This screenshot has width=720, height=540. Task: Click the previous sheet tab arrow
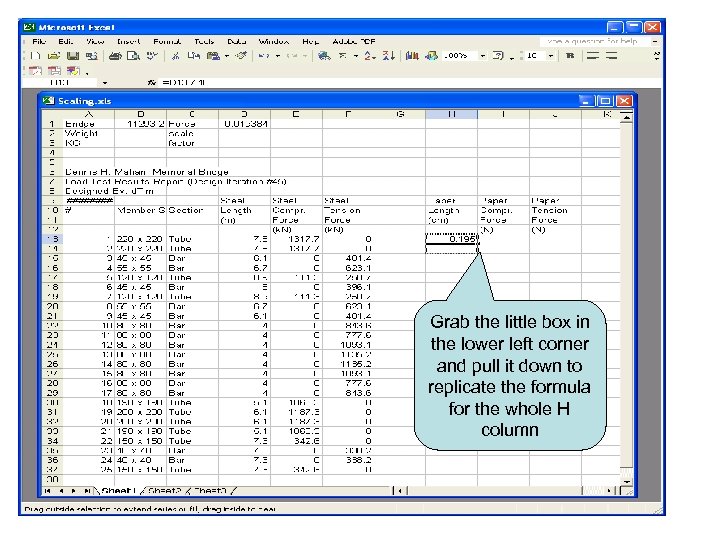61,491
